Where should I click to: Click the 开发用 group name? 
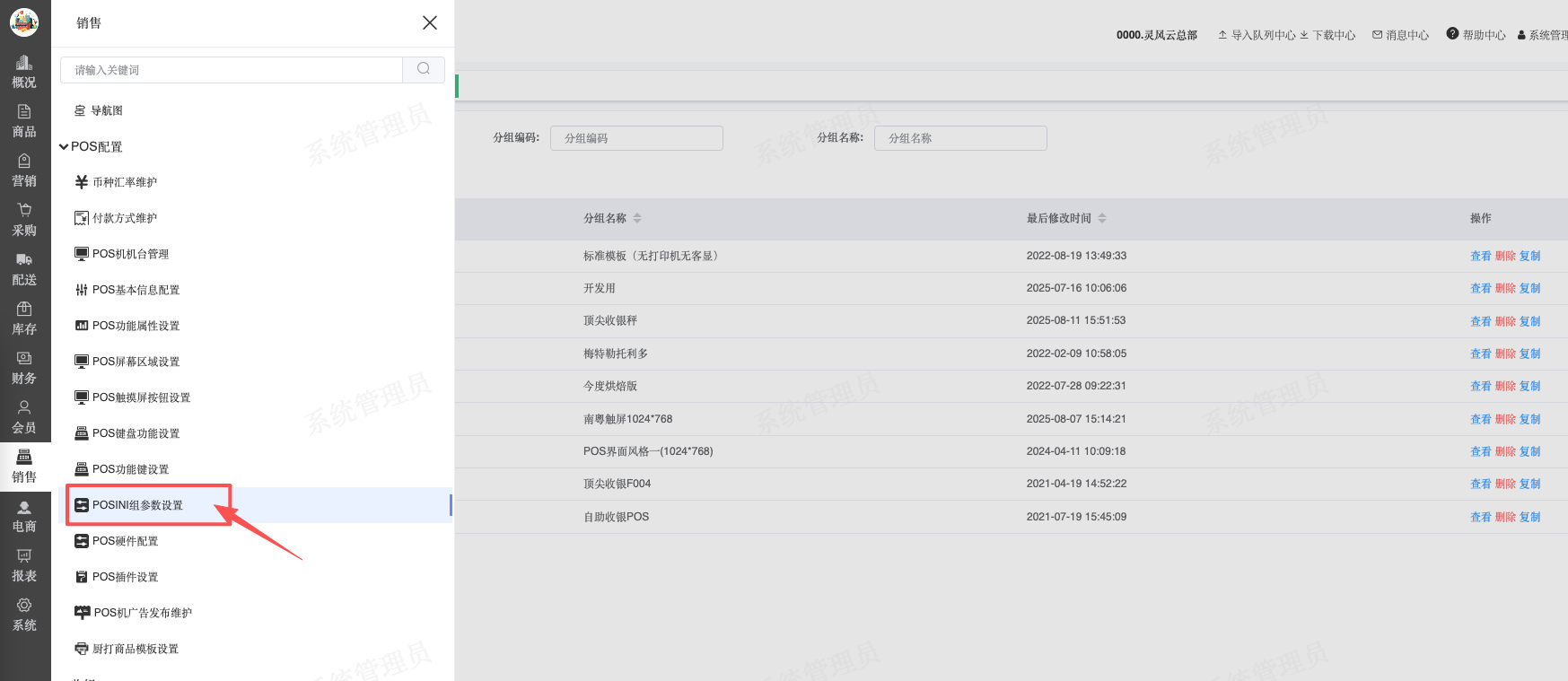pos(600,288)
